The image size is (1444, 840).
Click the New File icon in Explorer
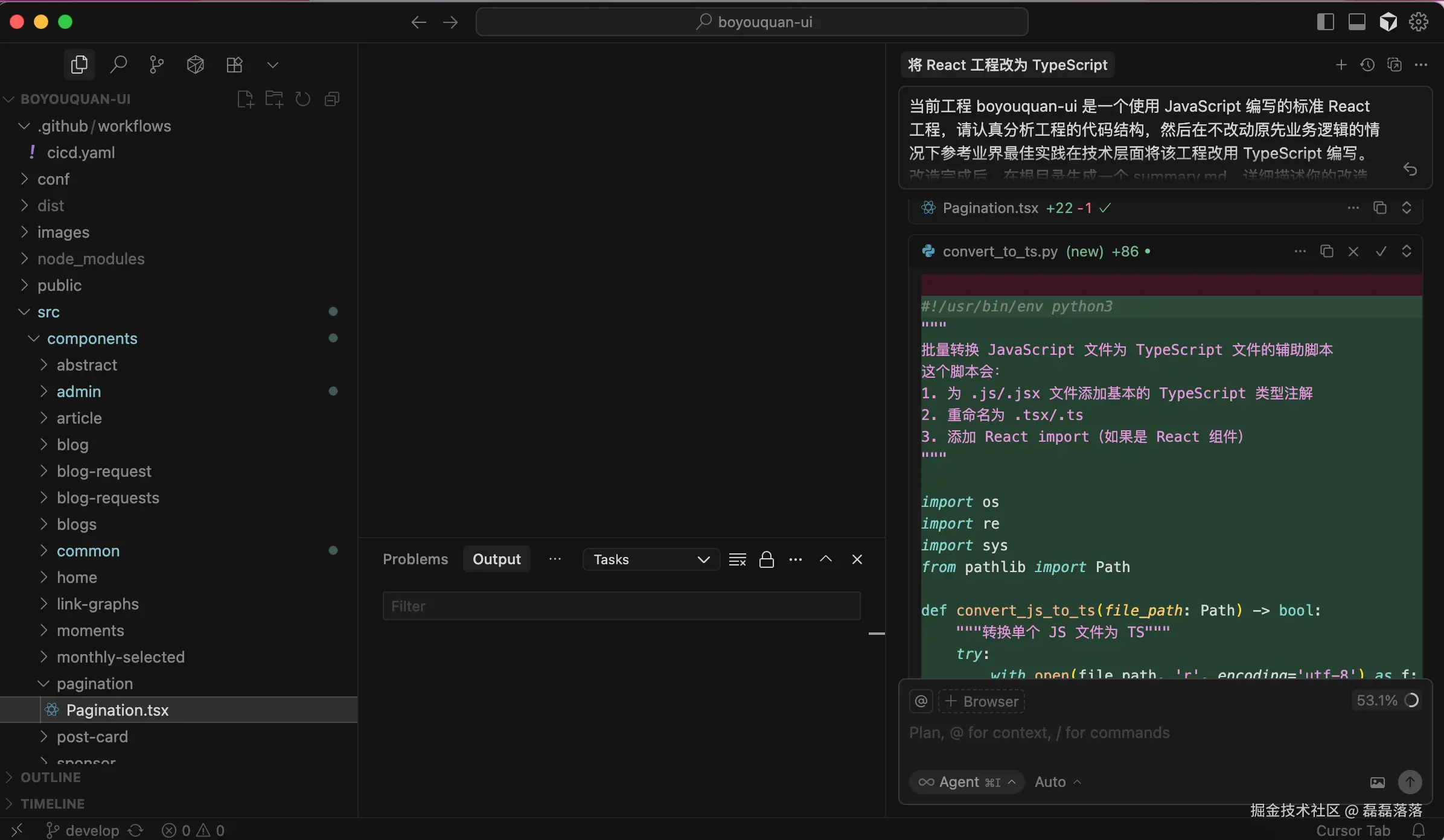click(x=244, y=99)
